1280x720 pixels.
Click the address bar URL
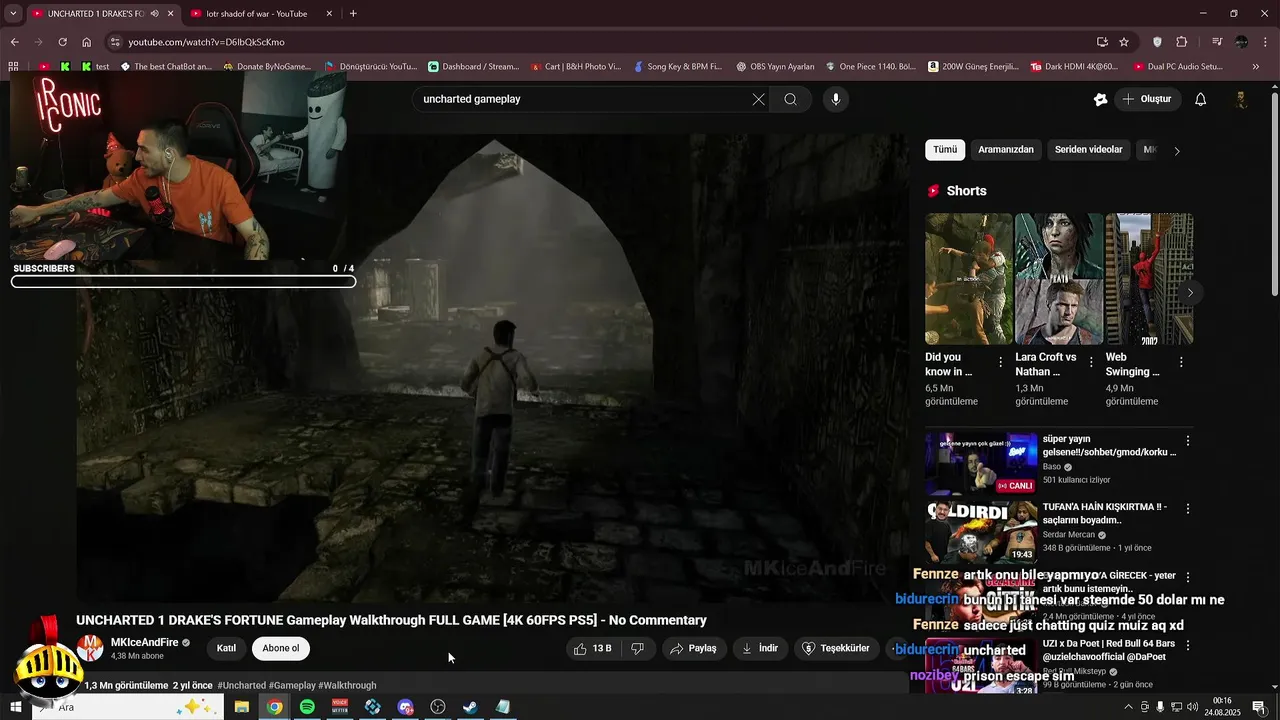click(206, 42)
